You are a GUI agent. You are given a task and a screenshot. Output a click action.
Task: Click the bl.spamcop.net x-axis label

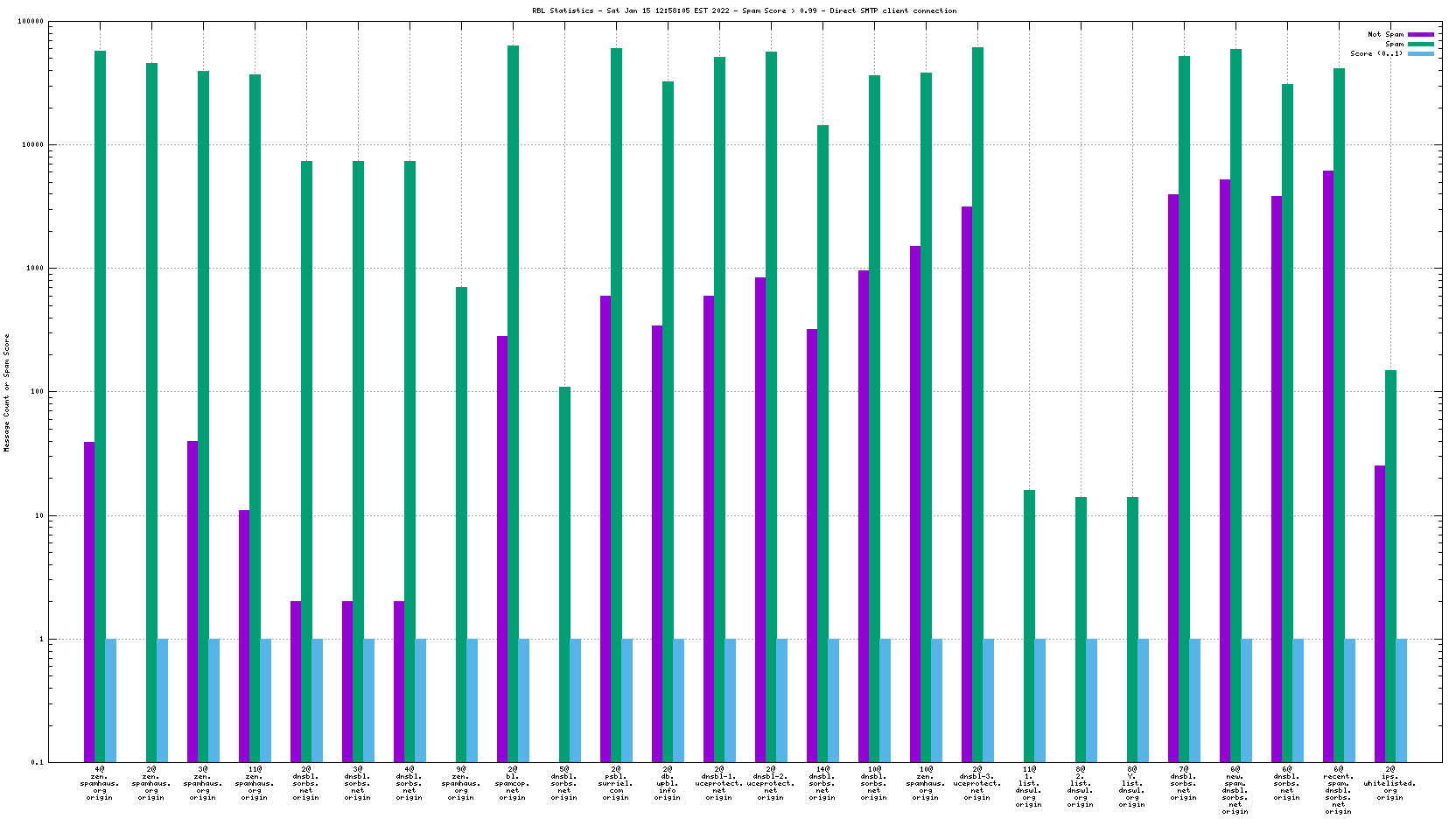(513, 783)
